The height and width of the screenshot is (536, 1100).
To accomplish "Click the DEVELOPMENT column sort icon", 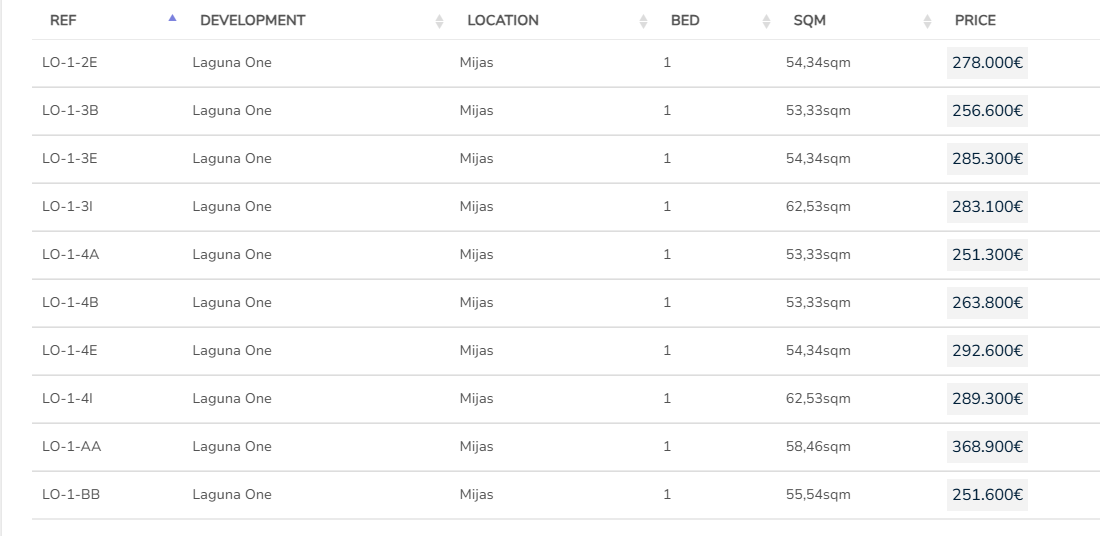I will (x=439, y=21).
